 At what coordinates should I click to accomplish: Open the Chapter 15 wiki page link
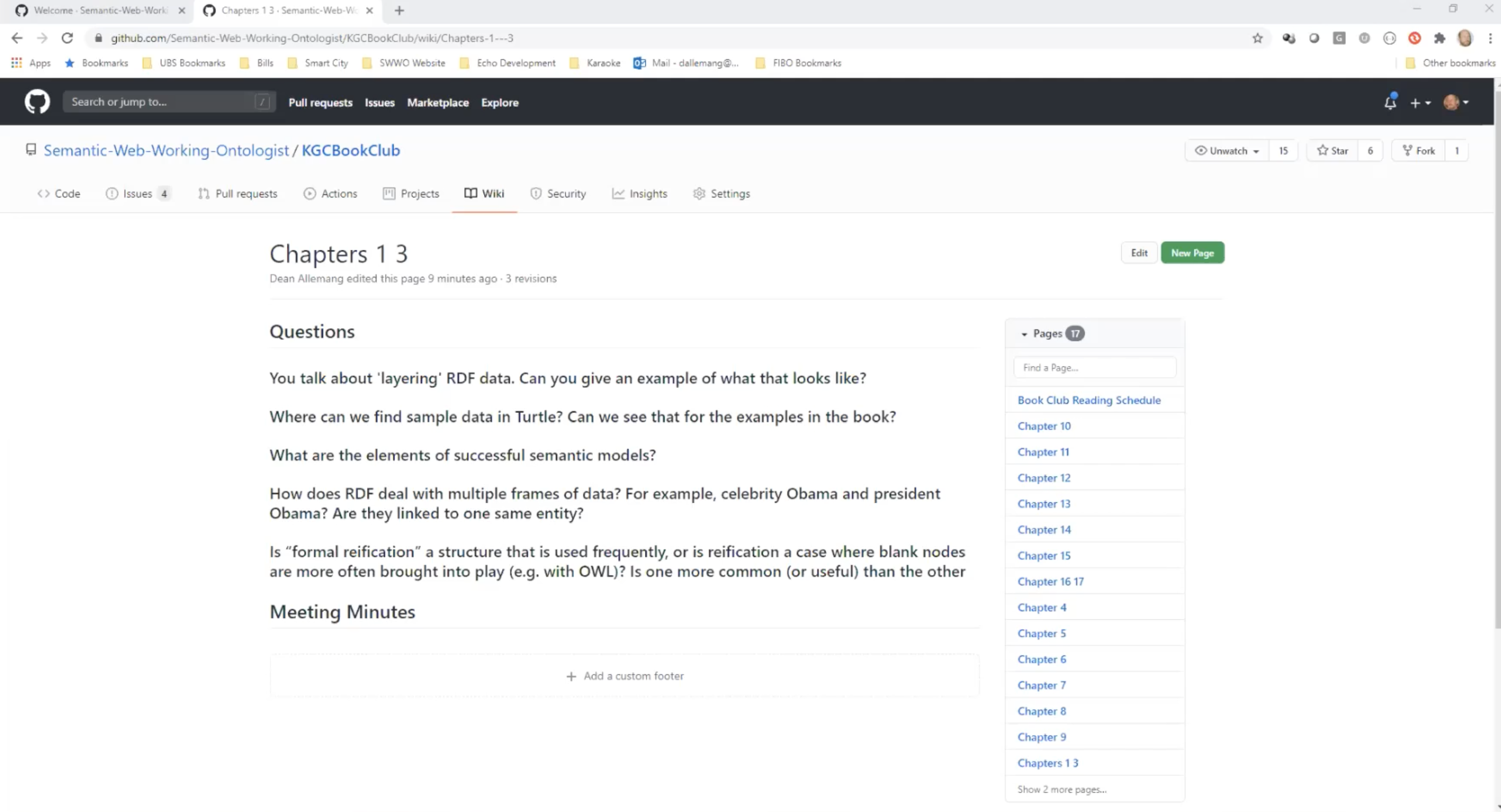coord(1044,555)
